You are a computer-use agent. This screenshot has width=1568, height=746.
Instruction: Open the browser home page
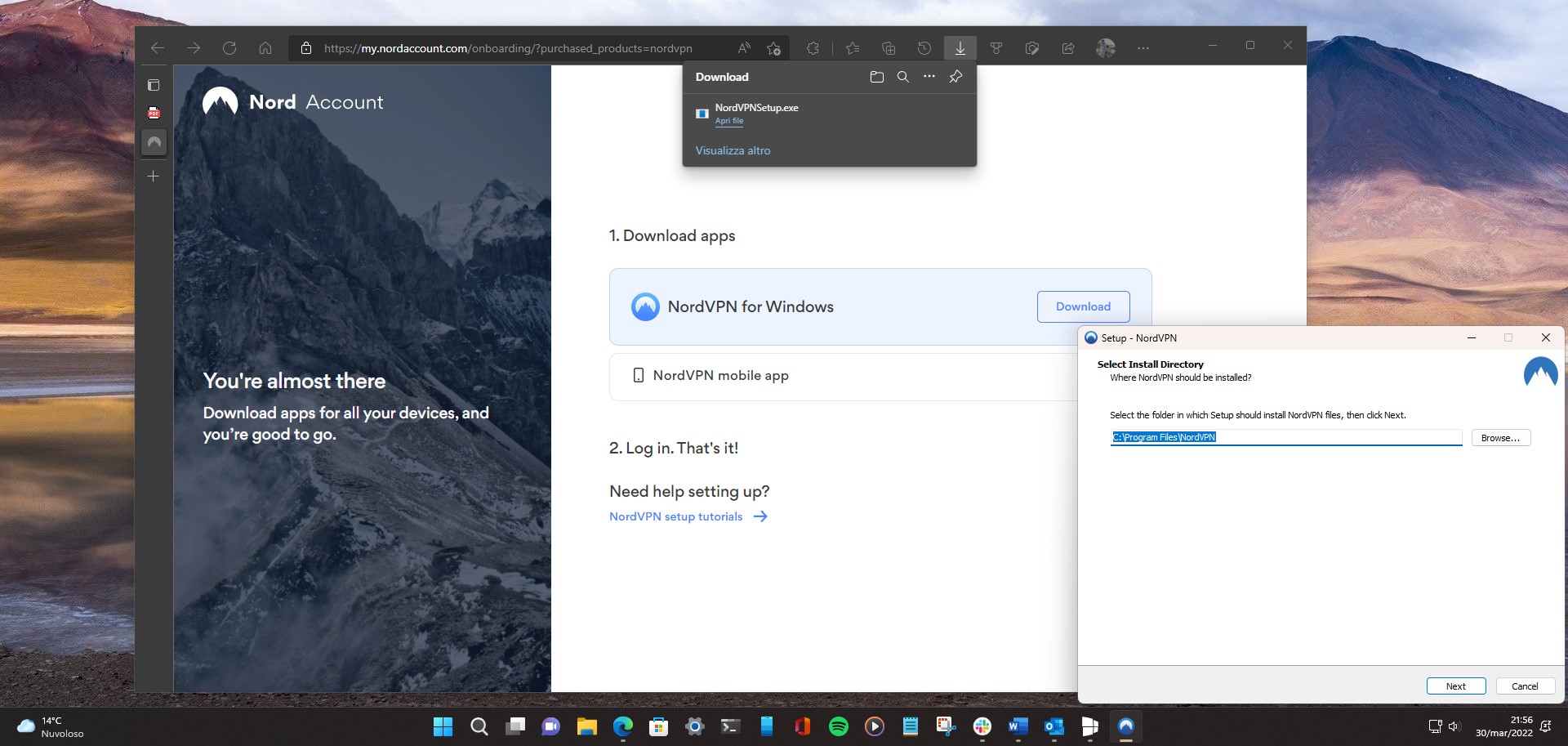click(265, 48)
